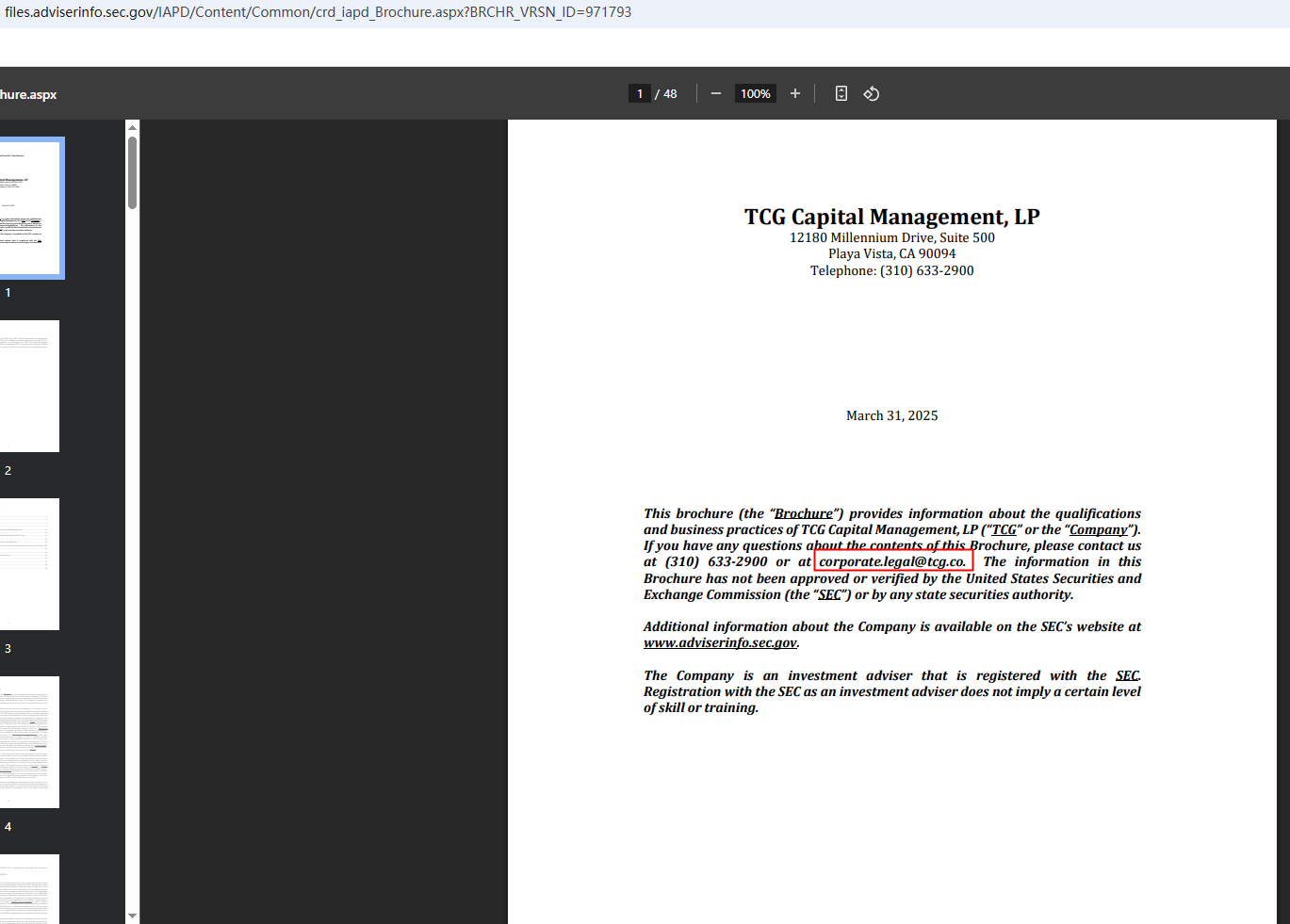The image size is (1290, 924).
Task: Set the 100% zoom level field
Action: point(756,93)
